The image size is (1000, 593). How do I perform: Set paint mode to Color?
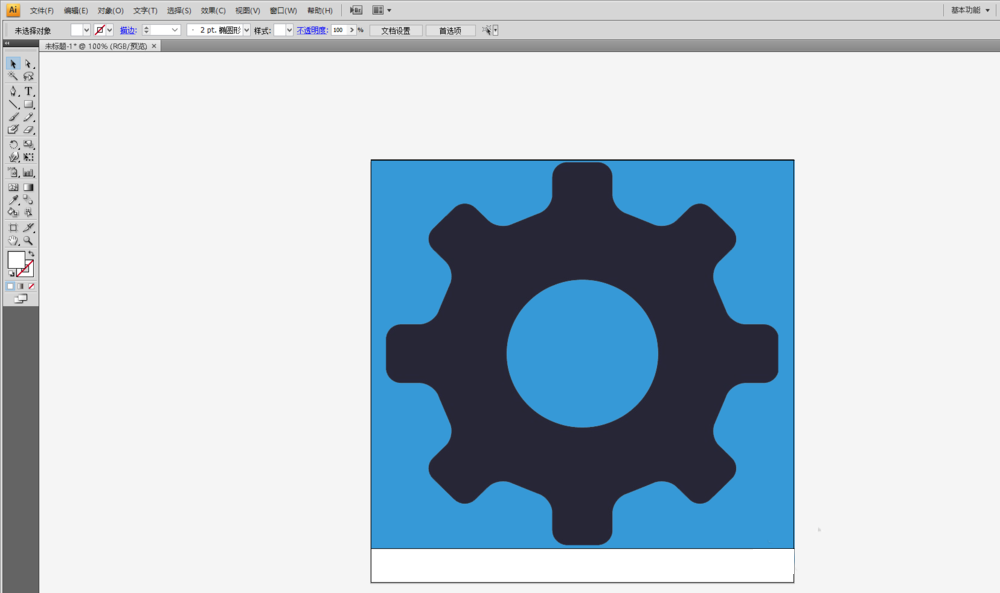[11, 286]
